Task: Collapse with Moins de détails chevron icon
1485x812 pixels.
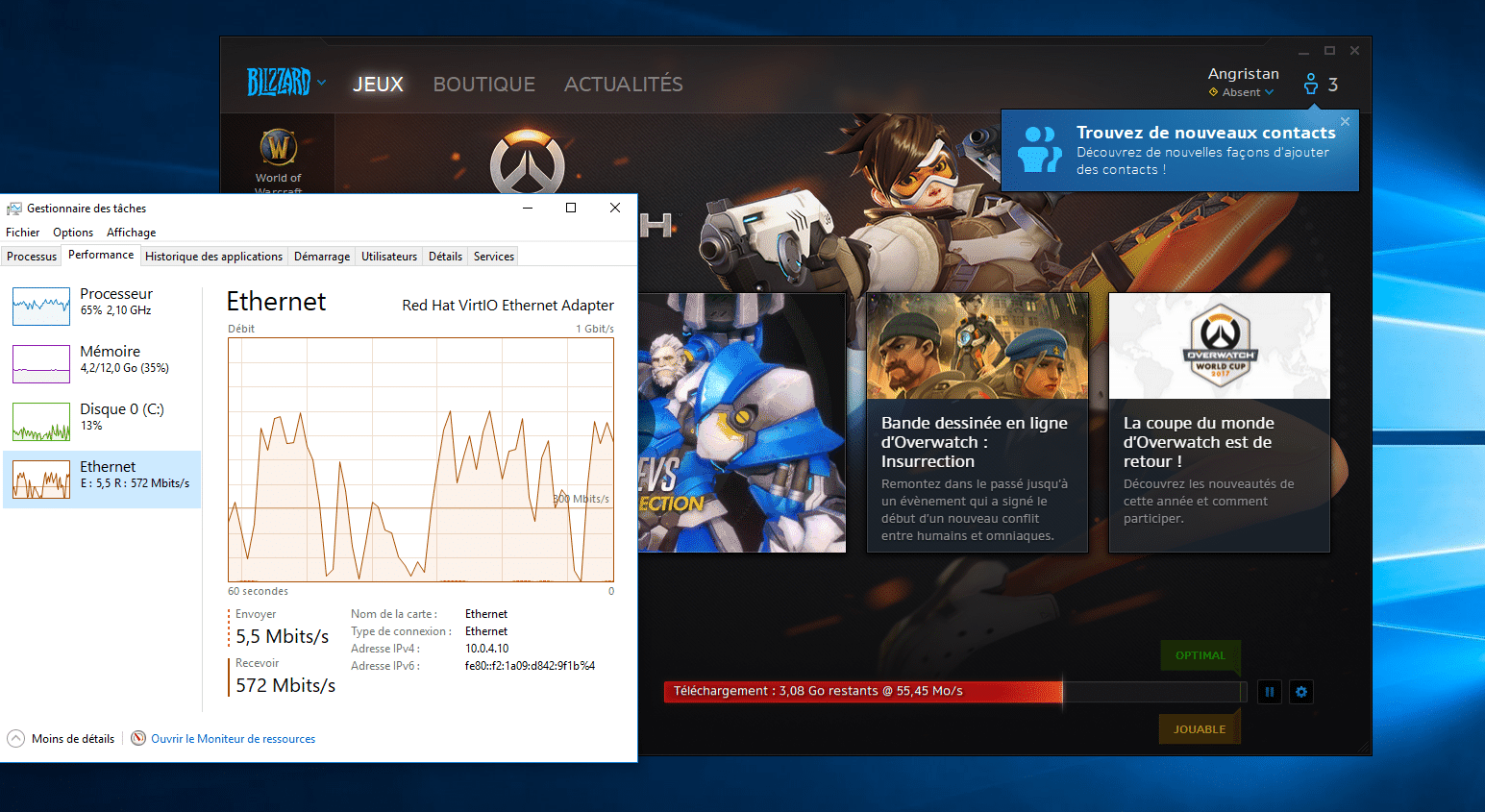Action: click(x=16, y=739)
